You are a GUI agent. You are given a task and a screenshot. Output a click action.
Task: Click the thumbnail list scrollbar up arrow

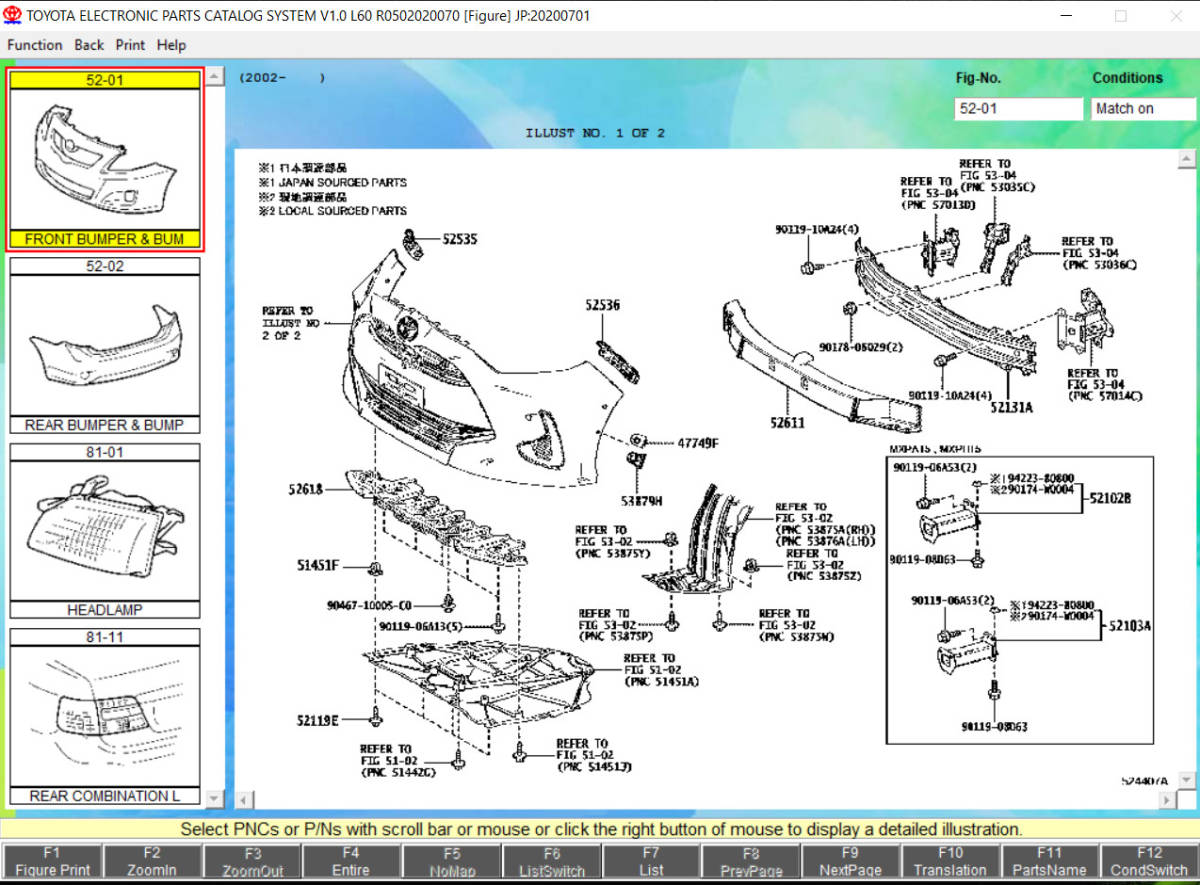pyautogui.click(x=216, y=77)
